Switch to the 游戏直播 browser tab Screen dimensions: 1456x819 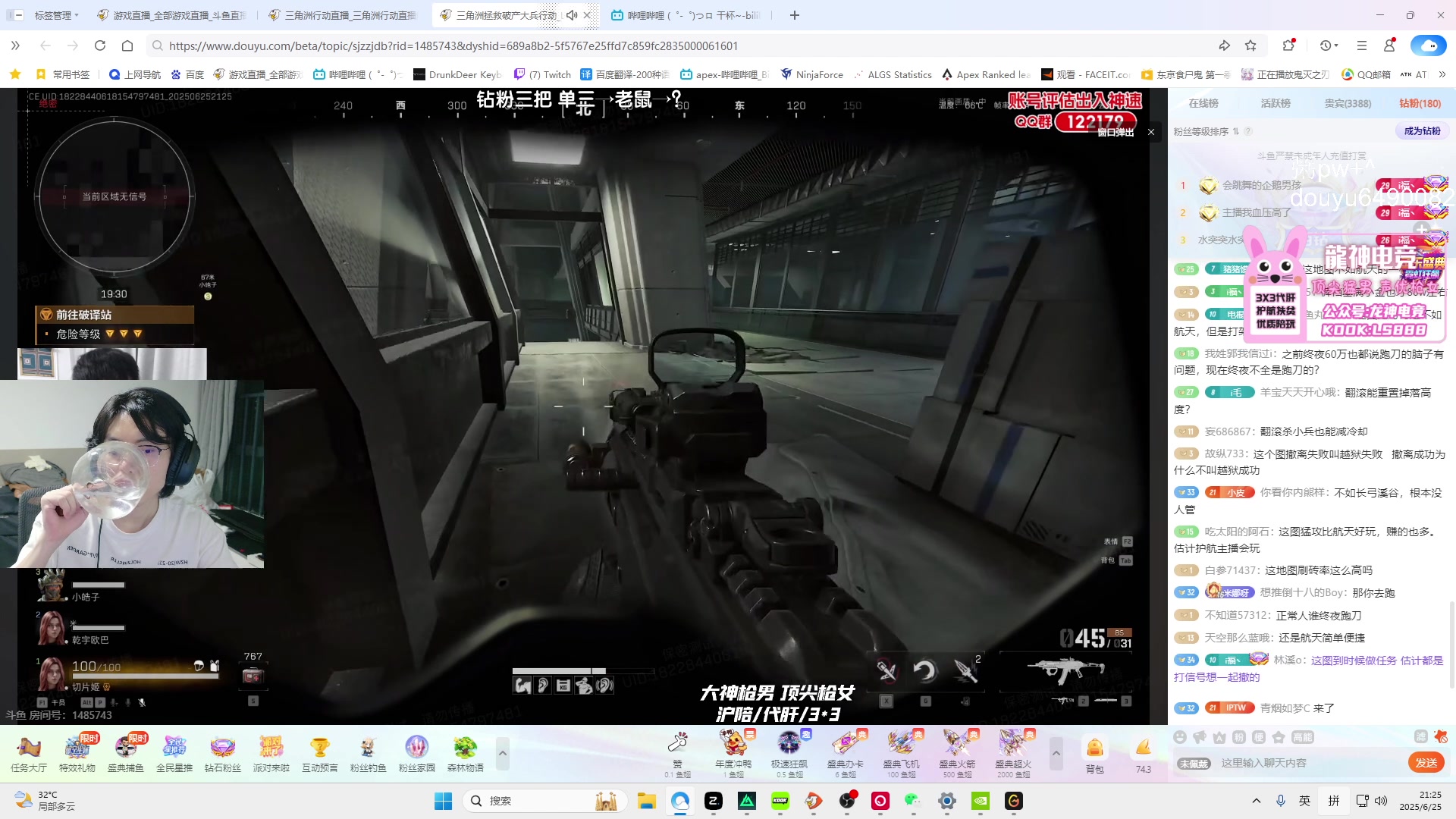173,15
